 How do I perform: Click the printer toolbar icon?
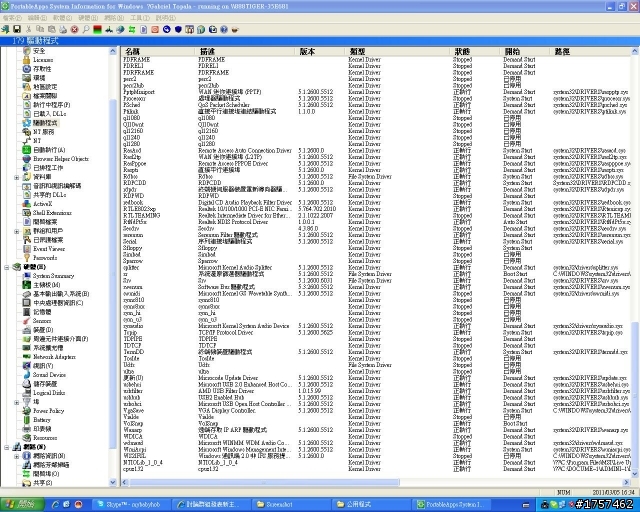point(63,29)
